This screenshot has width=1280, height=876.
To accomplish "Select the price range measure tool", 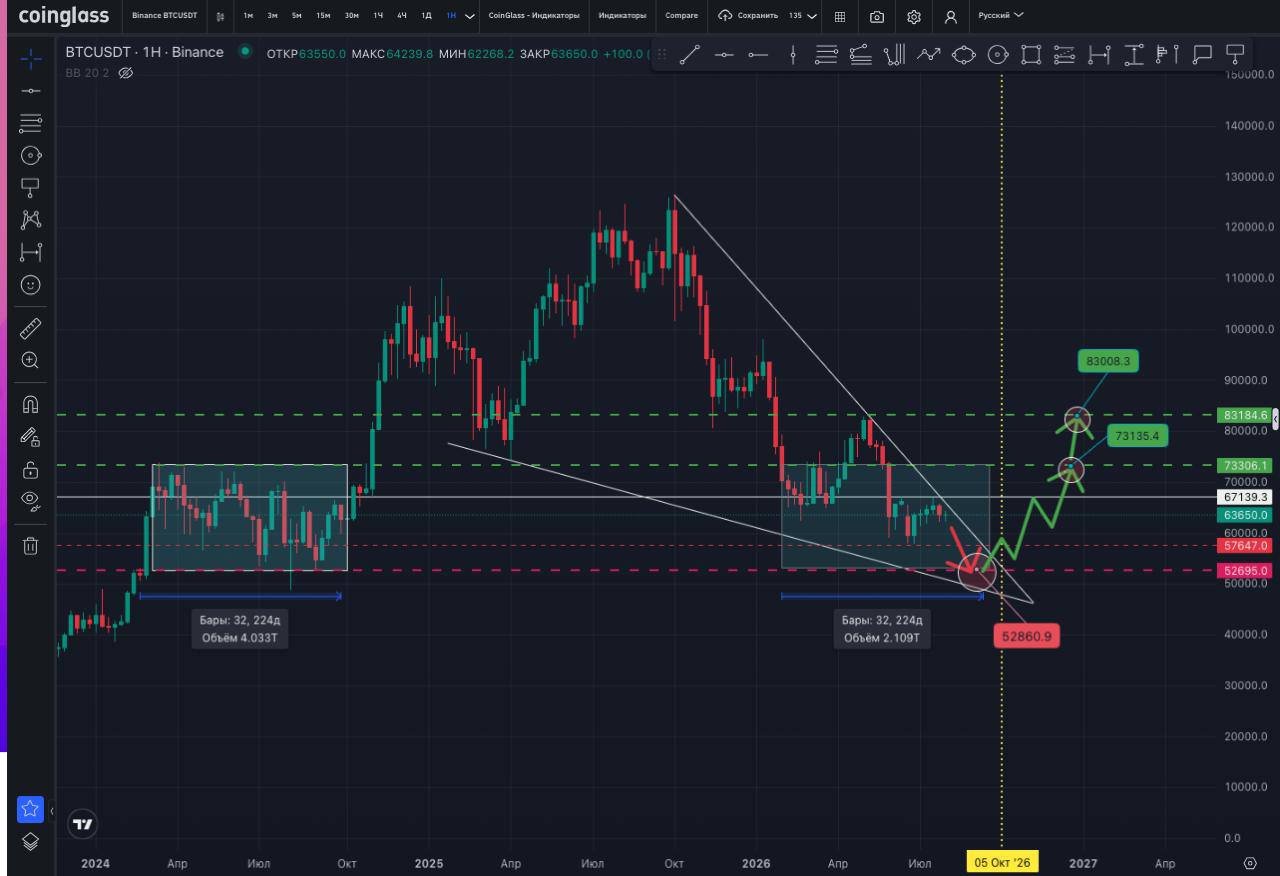I will point(1134,56).
